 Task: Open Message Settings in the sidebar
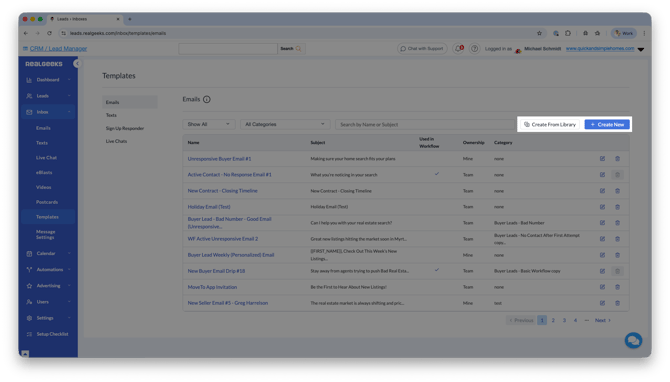(45, 234)
